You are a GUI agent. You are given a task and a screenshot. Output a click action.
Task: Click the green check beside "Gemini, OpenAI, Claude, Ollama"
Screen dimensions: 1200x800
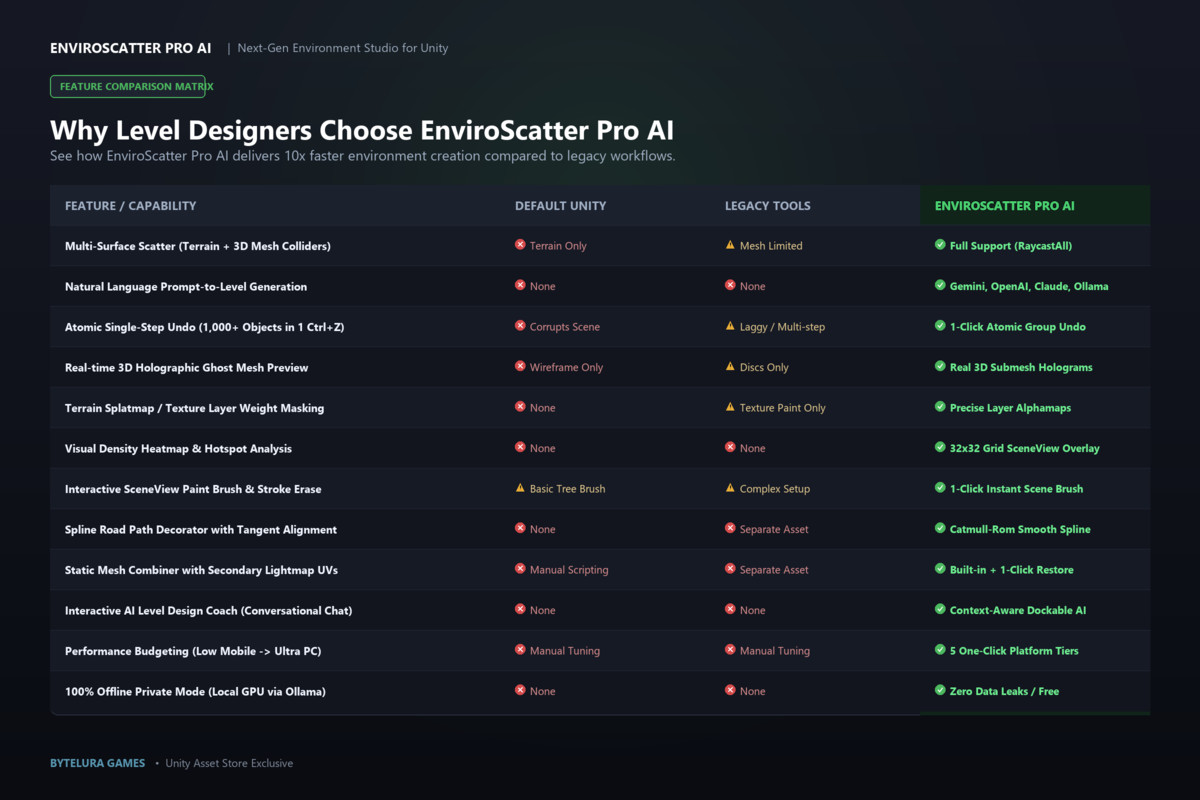(940, 285)
